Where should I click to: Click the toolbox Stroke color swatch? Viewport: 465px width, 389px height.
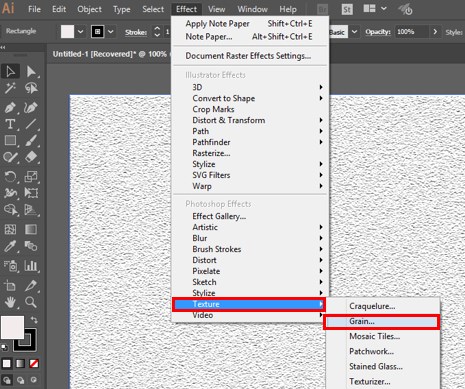(x=29, y=344)
